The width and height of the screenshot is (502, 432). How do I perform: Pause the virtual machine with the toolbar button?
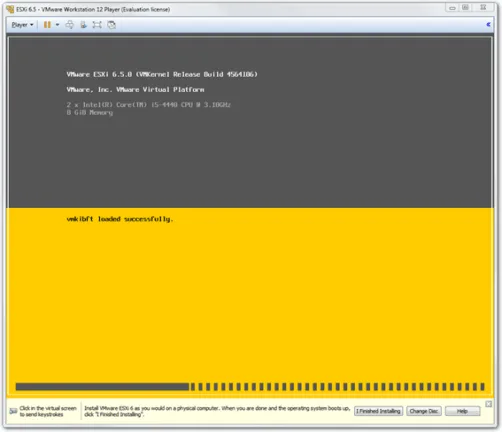[47, 25]
